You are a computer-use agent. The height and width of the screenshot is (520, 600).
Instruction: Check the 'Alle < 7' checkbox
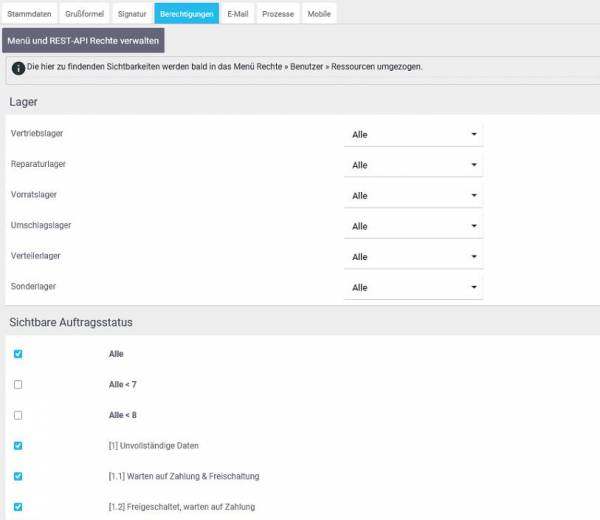[18, 384]
